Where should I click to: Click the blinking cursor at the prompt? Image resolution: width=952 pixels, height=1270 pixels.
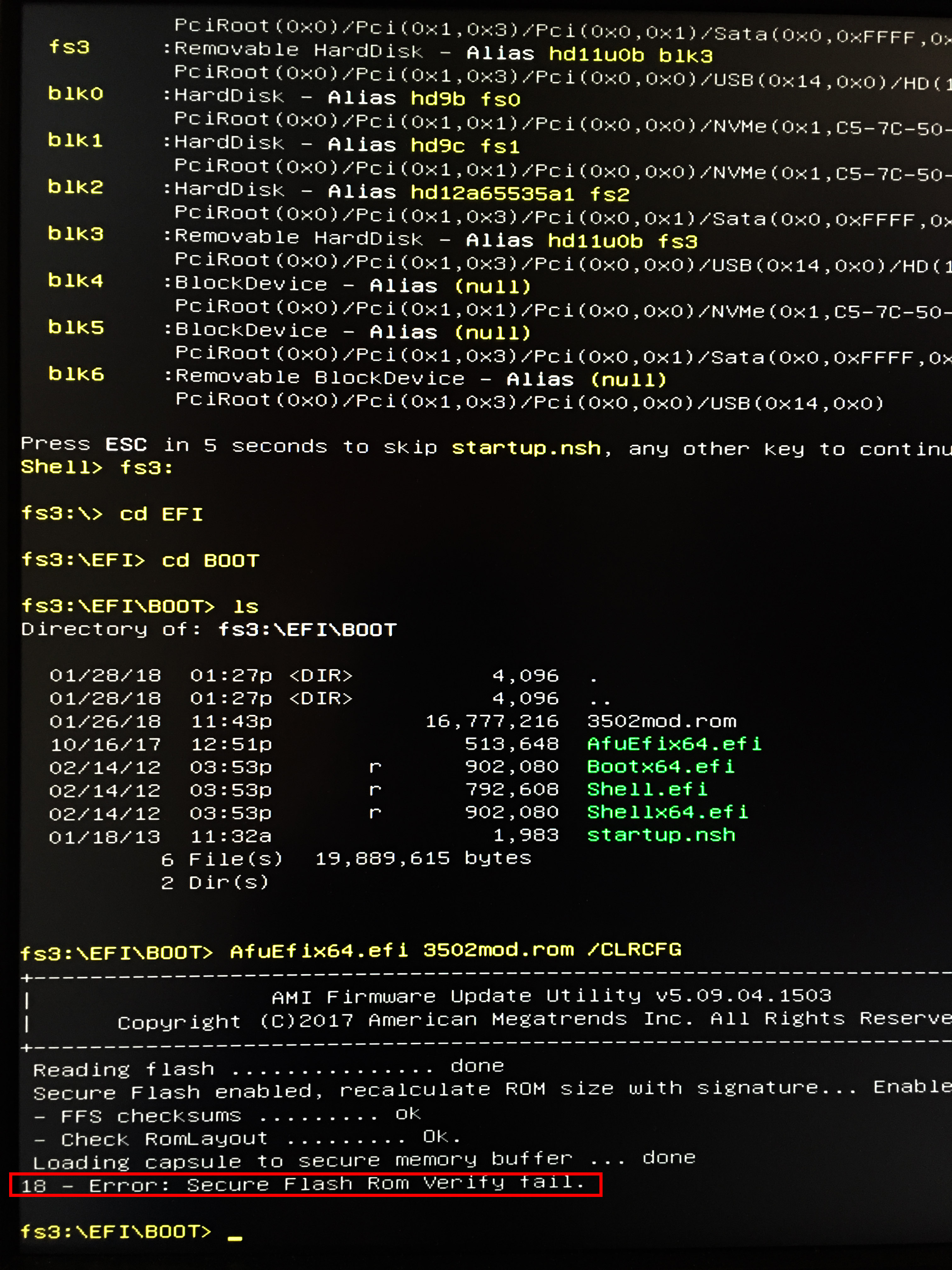point(235,1238)
